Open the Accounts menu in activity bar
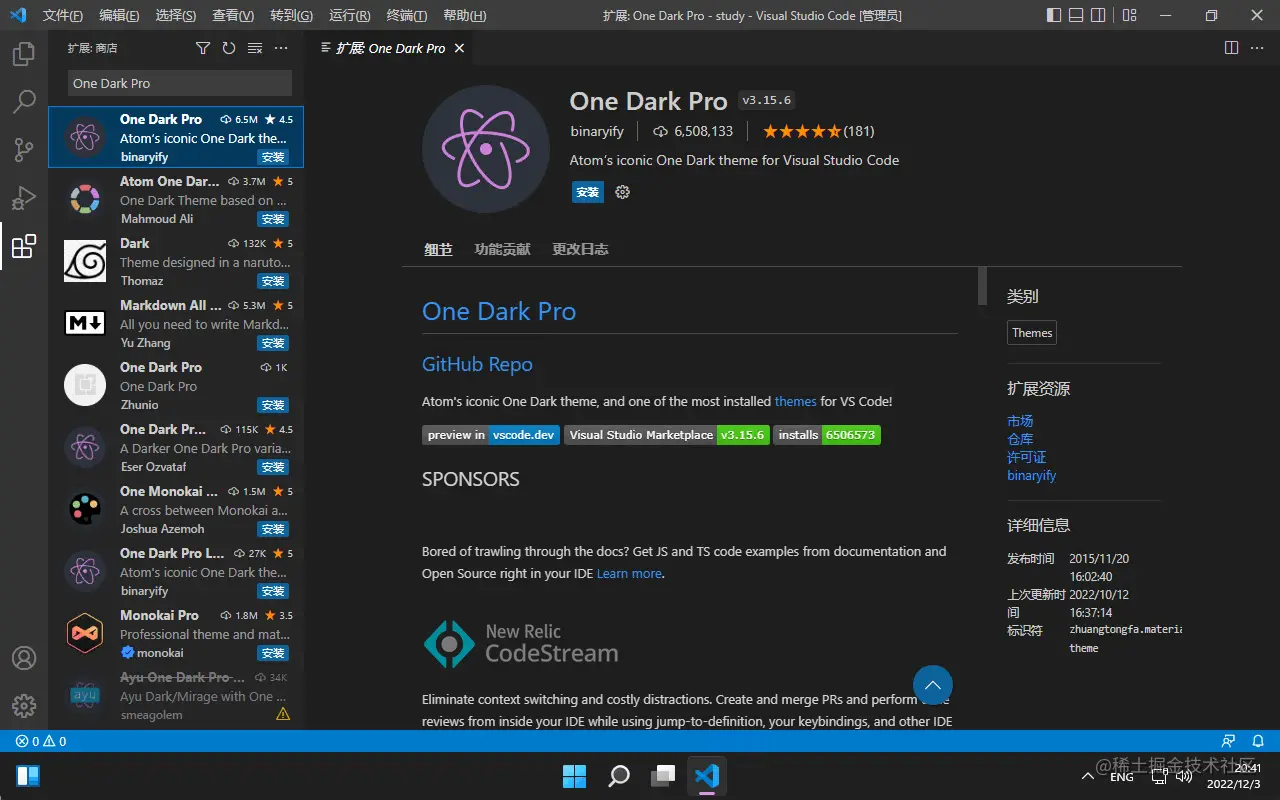This screenshot has width=1280, height=800. coord(24,658)
